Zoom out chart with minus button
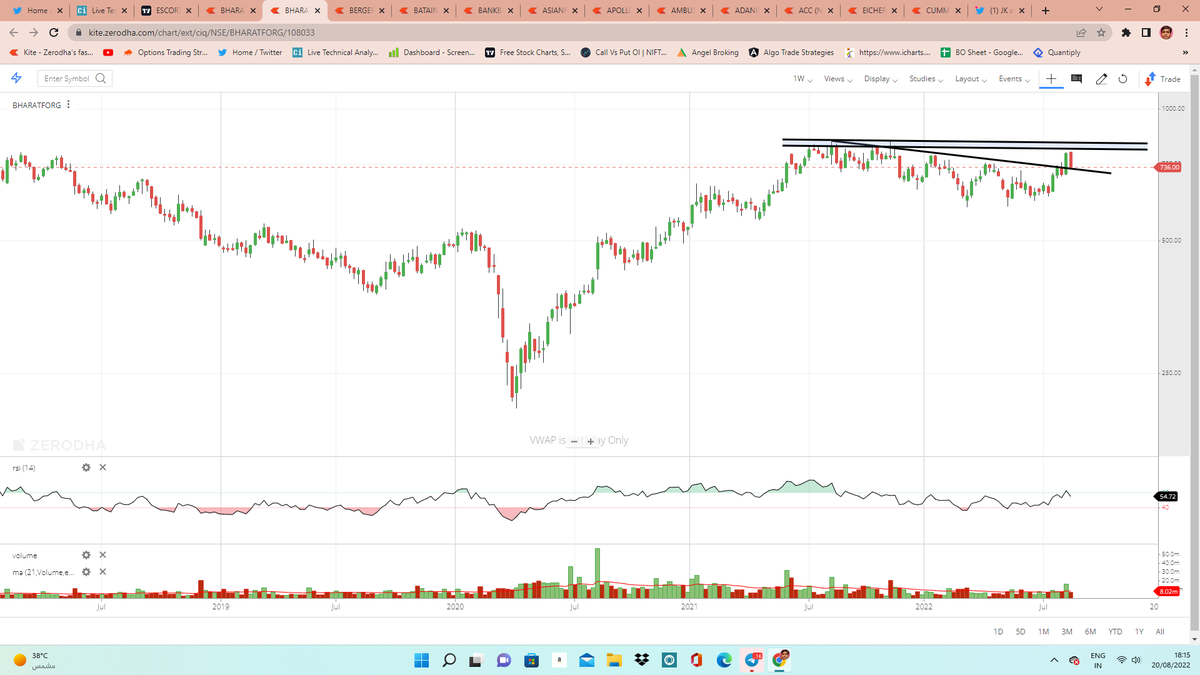Screen dimensions: 1200x675 click(x=575, y=441)
